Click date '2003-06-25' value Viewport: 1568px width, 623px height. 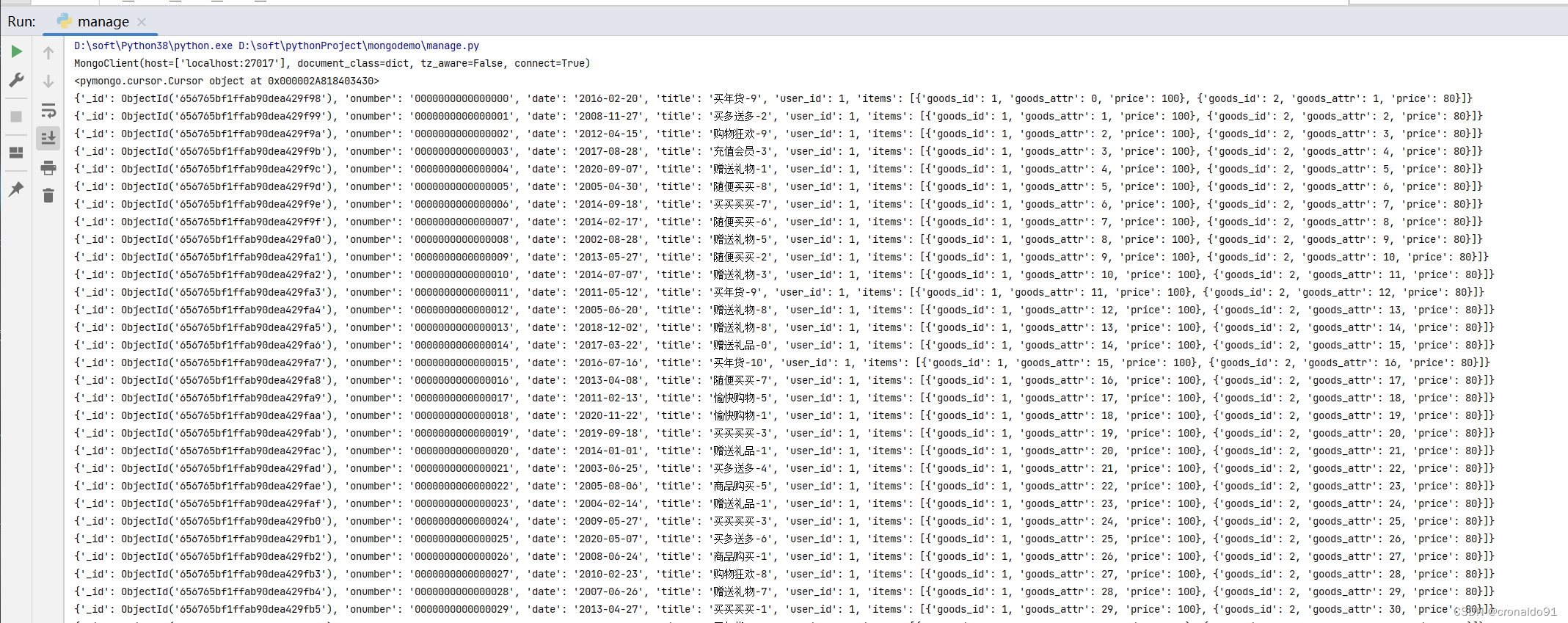(x=608, y=468)
